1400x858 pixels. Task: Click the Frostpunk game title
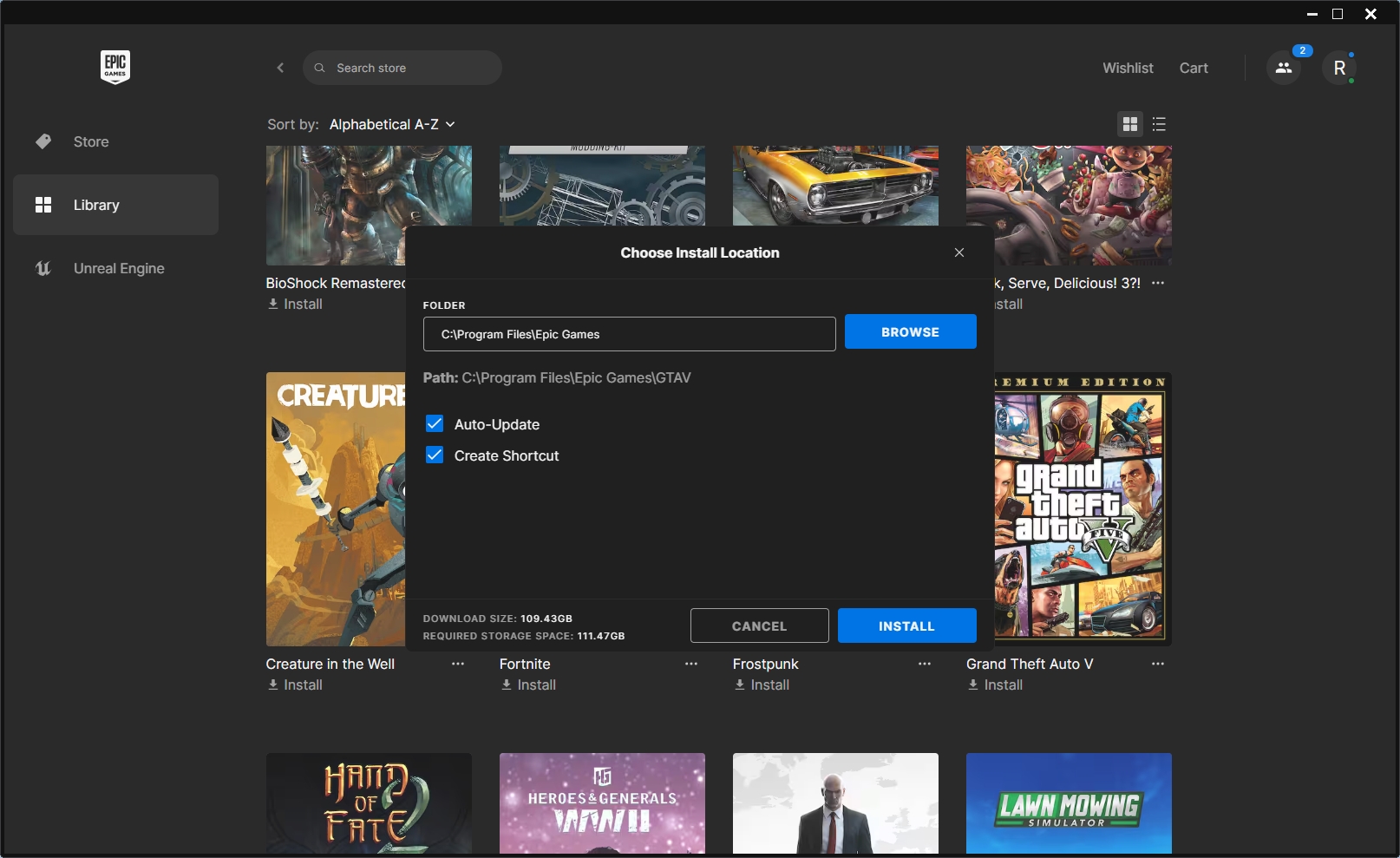tap(765, 664)
